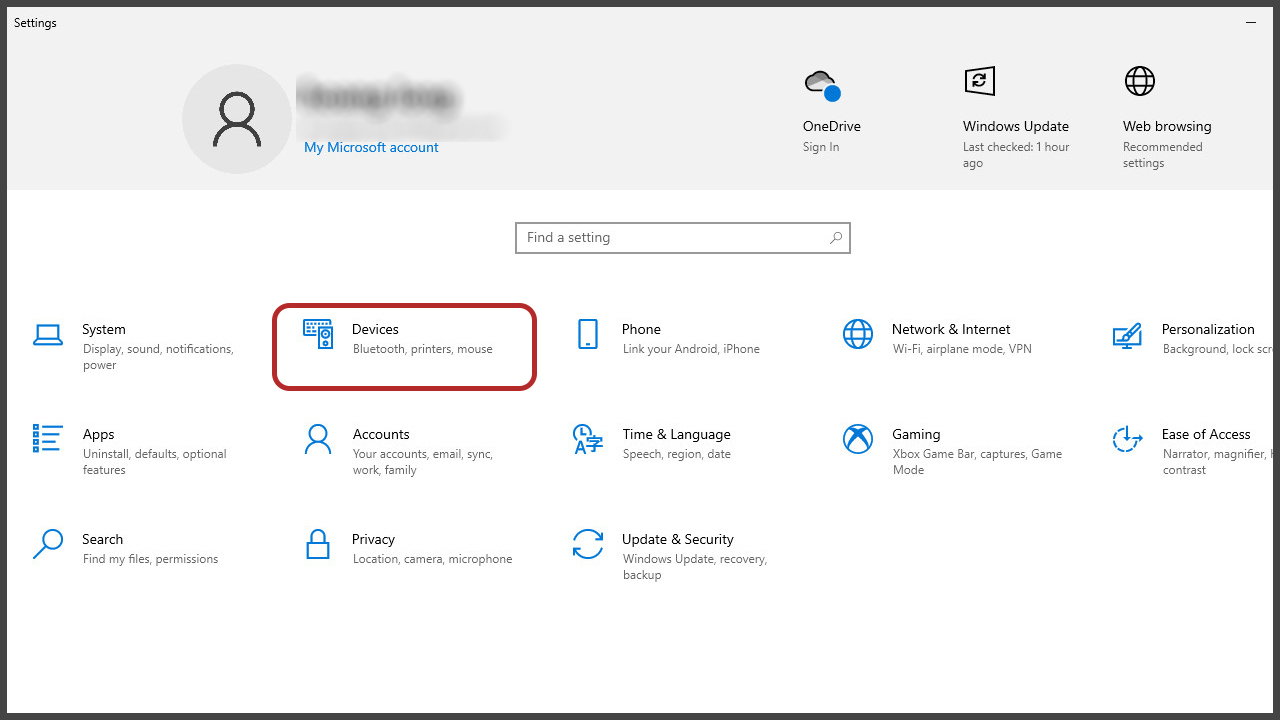1280x720 pixels.
Task: Click the Accounts category title
Action: [381, 434]
